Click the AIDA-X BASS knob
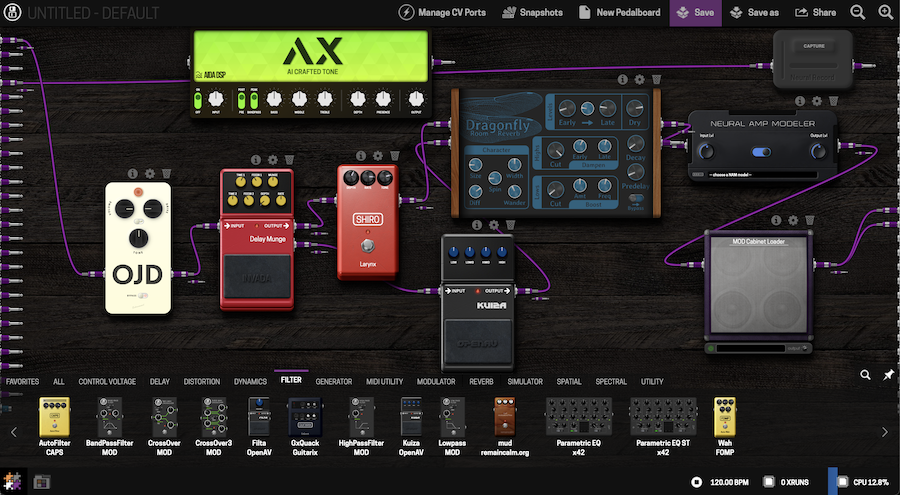The height and width of the screenshot is (495, 900). (x=274, y=99)
